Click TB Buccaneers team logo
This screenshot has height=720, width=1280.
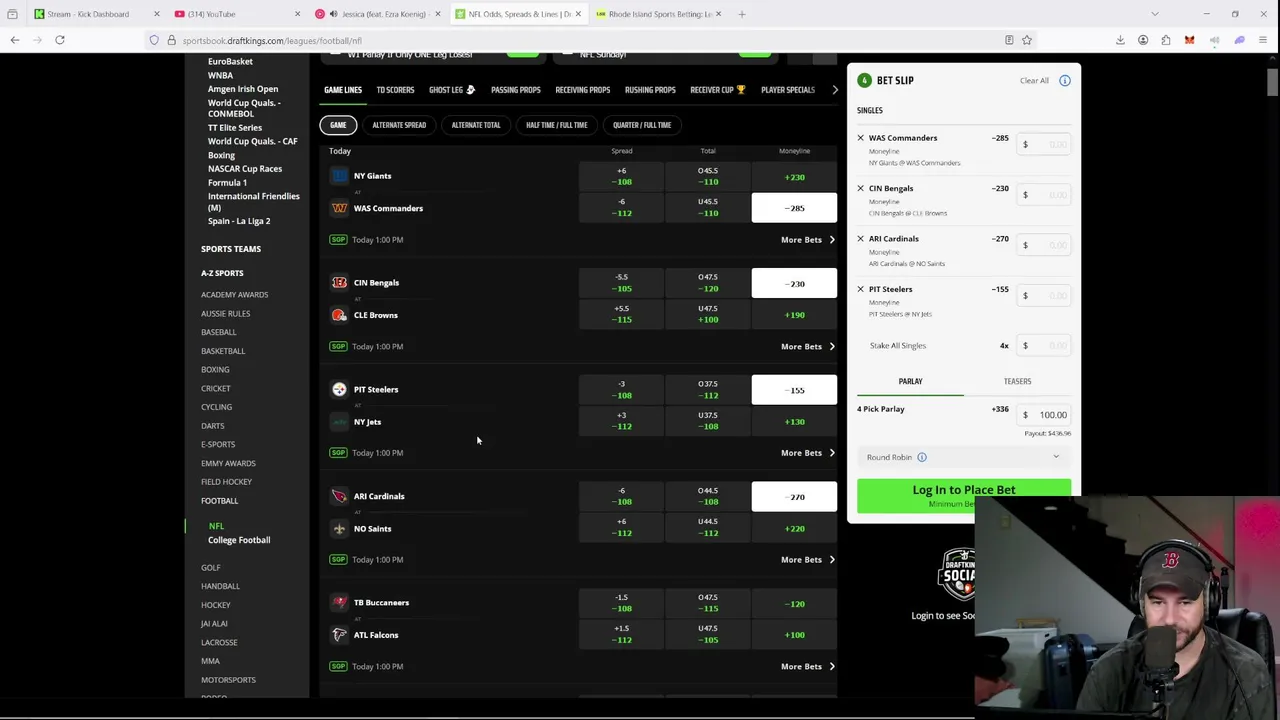coord(339,603)
